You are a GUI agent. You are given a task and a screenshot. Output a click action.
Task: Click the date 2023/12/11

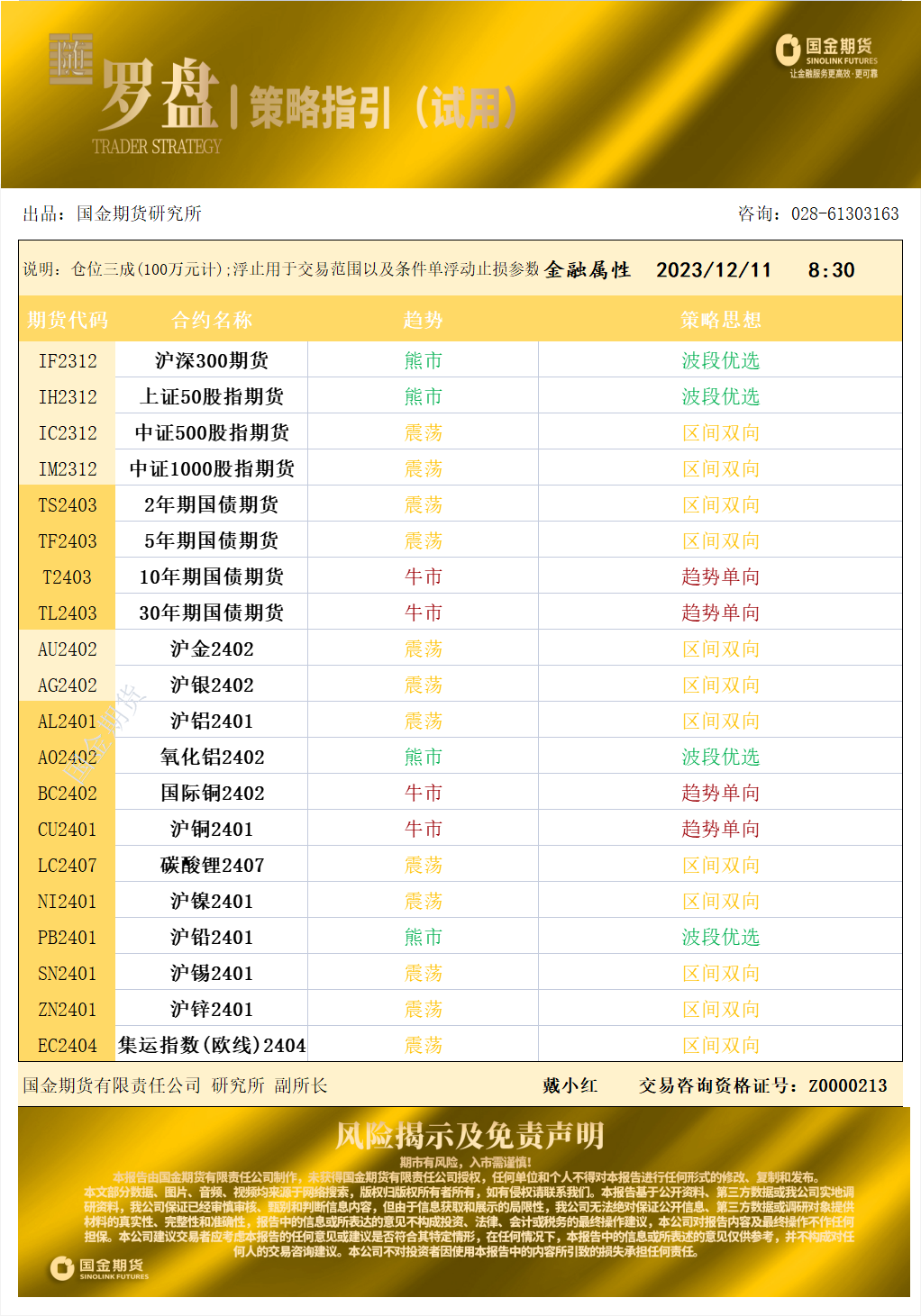tap(714, 270)
